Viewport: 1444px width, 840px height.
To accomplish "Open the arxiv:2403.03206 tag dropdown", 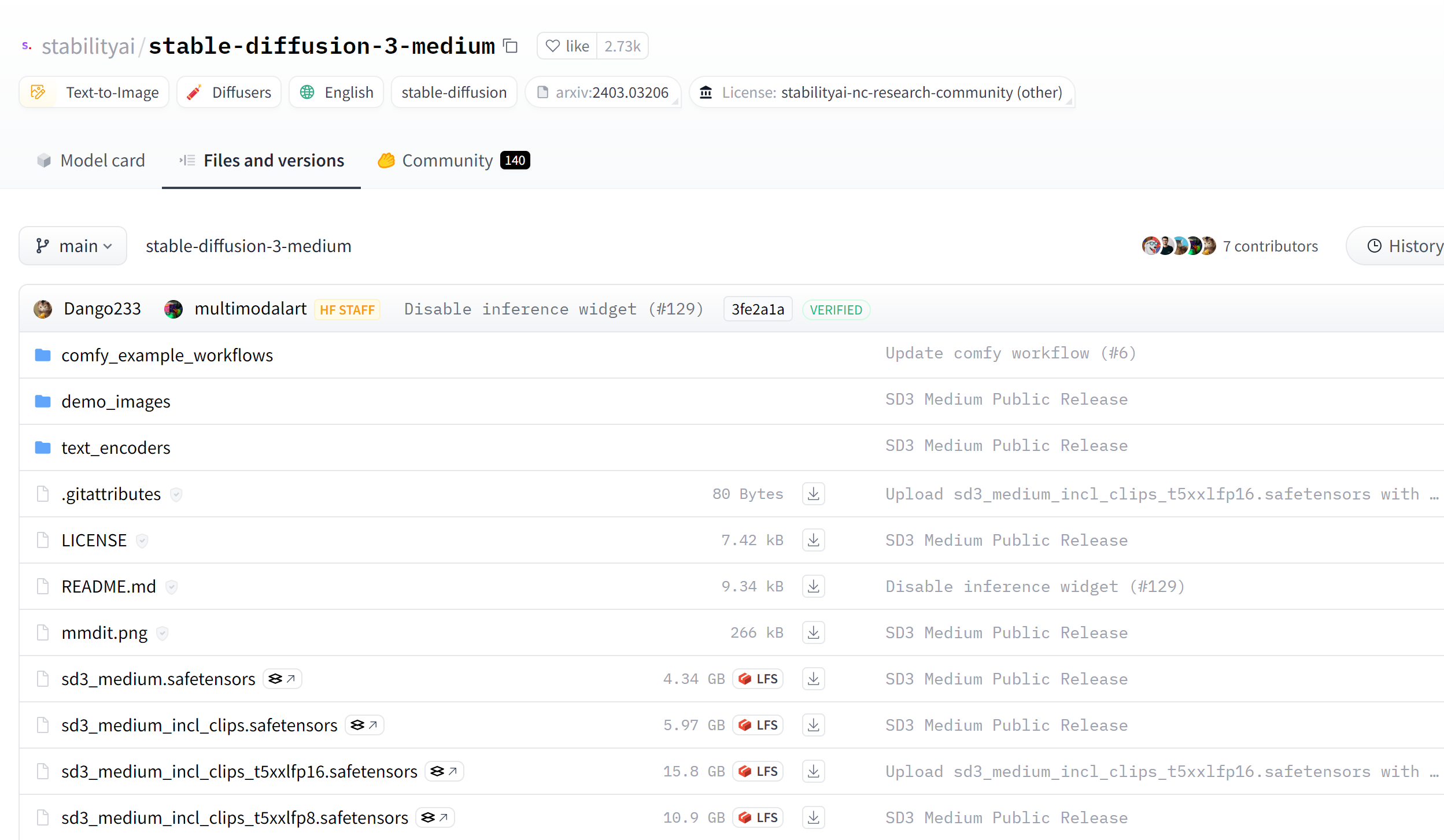I will point(603,92).
